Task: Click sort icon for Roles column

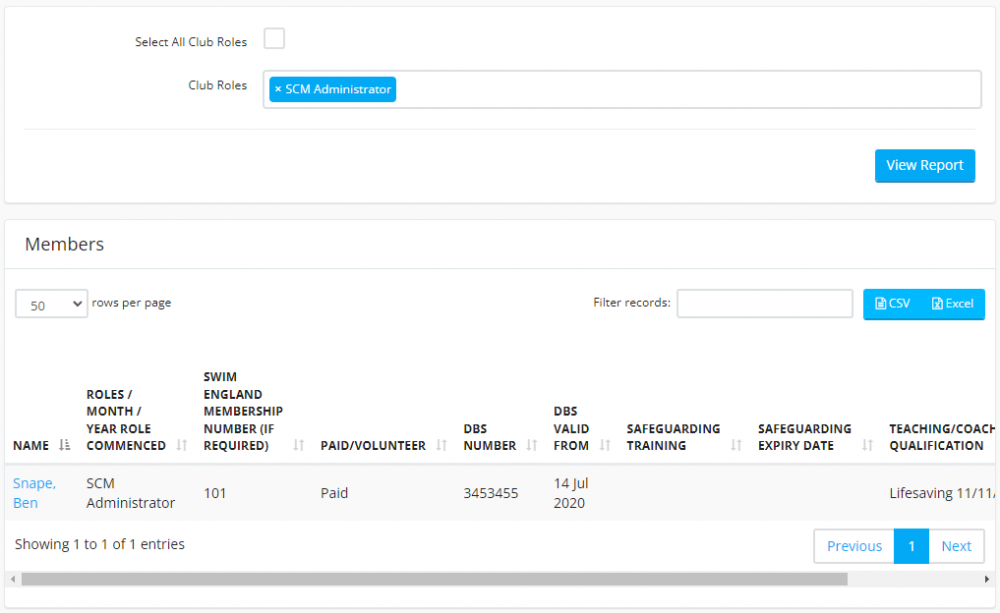Action: [x=181, y=446]
